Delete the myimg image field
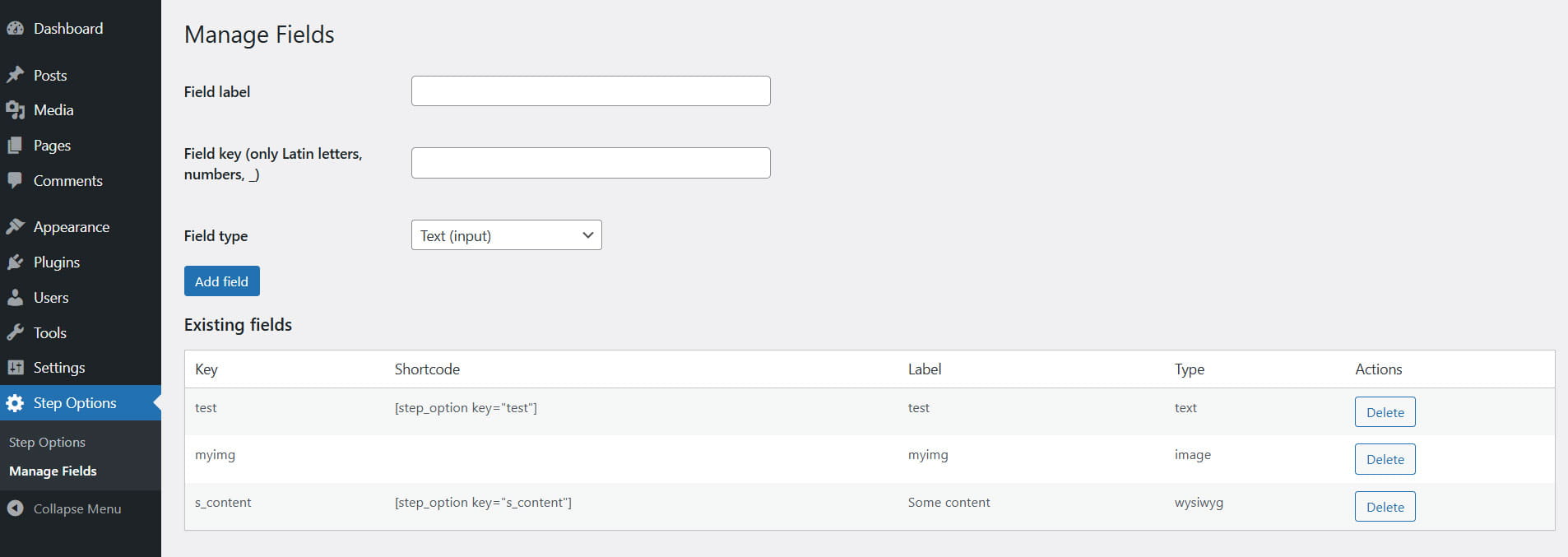Image resolution: width=1568 pixels, height=557 pixels. (x=1385, y=460)
